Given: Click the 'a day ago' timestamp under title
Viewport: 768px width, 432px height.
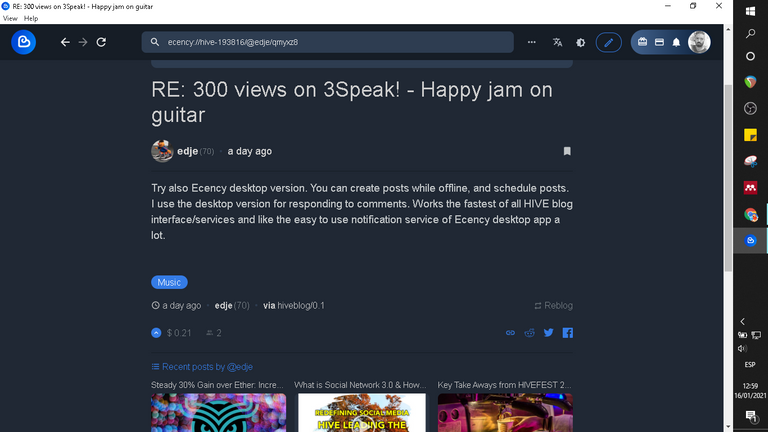Looking at the screenshot, I should point(250,151).
